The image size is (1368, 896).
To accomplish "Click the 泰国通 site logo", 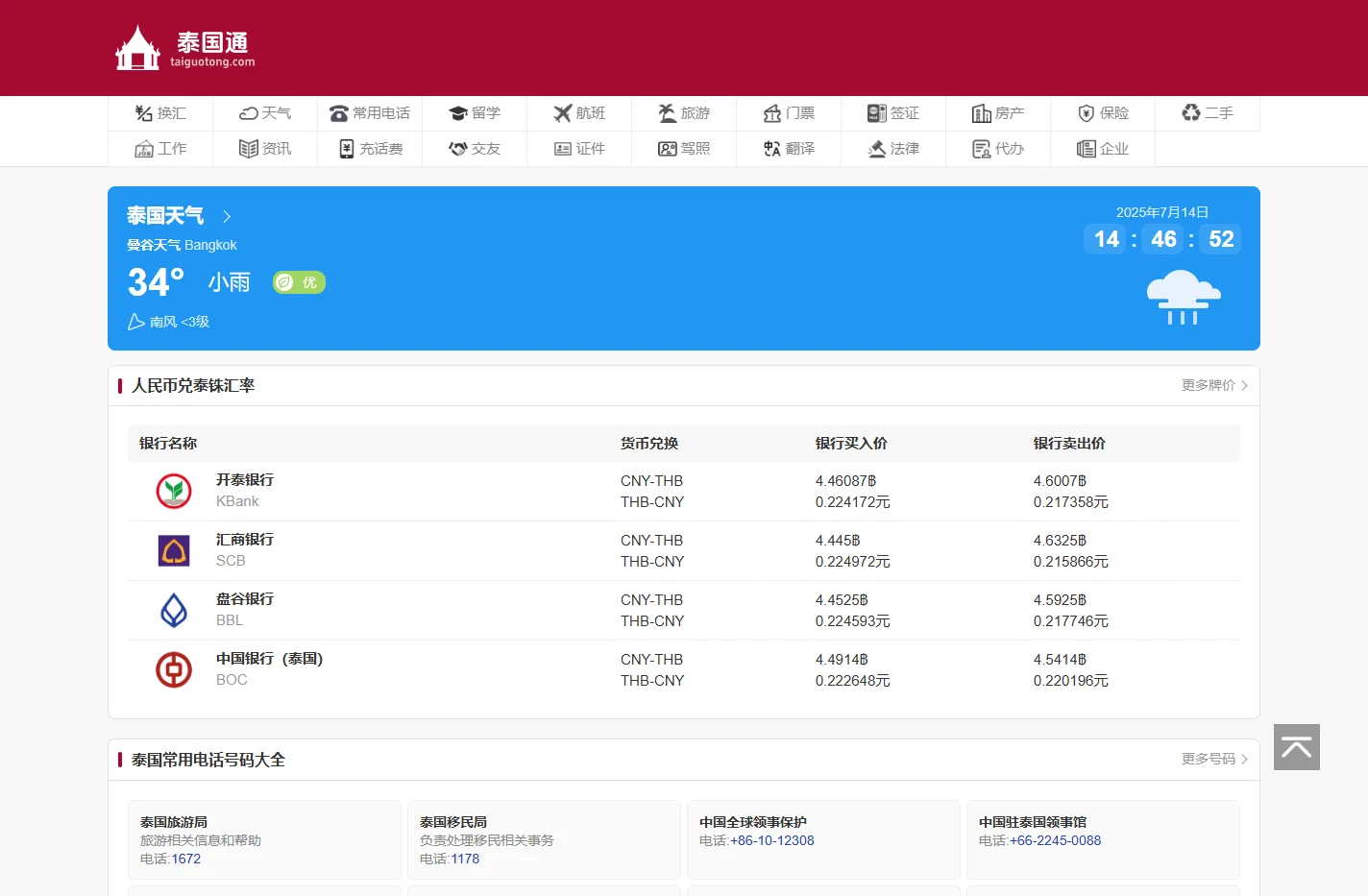I will tap(185, 48).
